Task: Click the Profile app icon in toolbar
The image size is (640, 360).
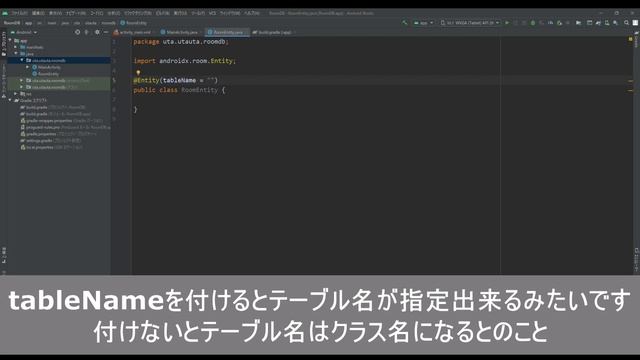Action: click(550, 23)
